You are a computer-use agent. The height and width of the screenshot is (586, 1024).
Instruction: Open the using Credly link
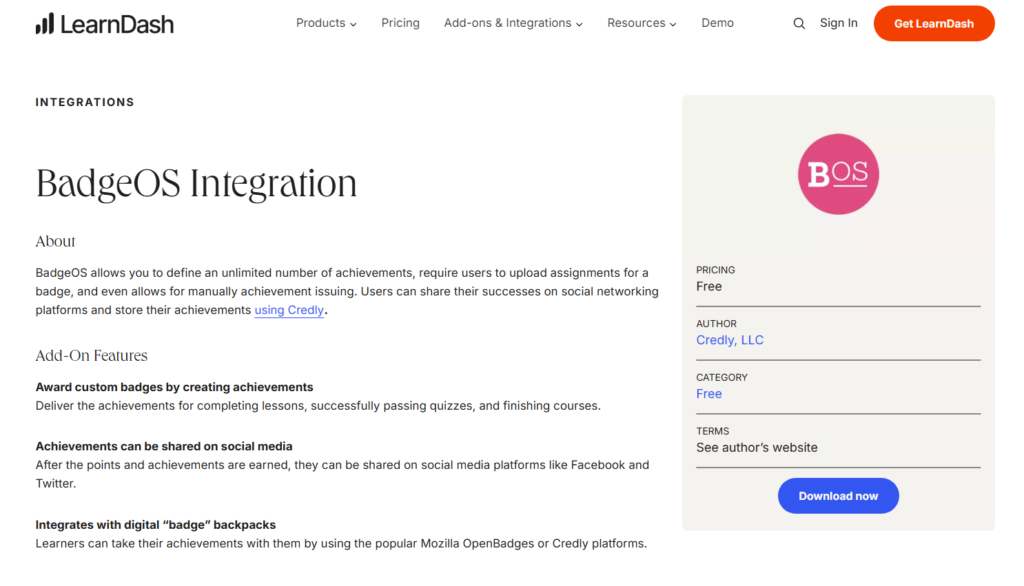pos(289,310)
